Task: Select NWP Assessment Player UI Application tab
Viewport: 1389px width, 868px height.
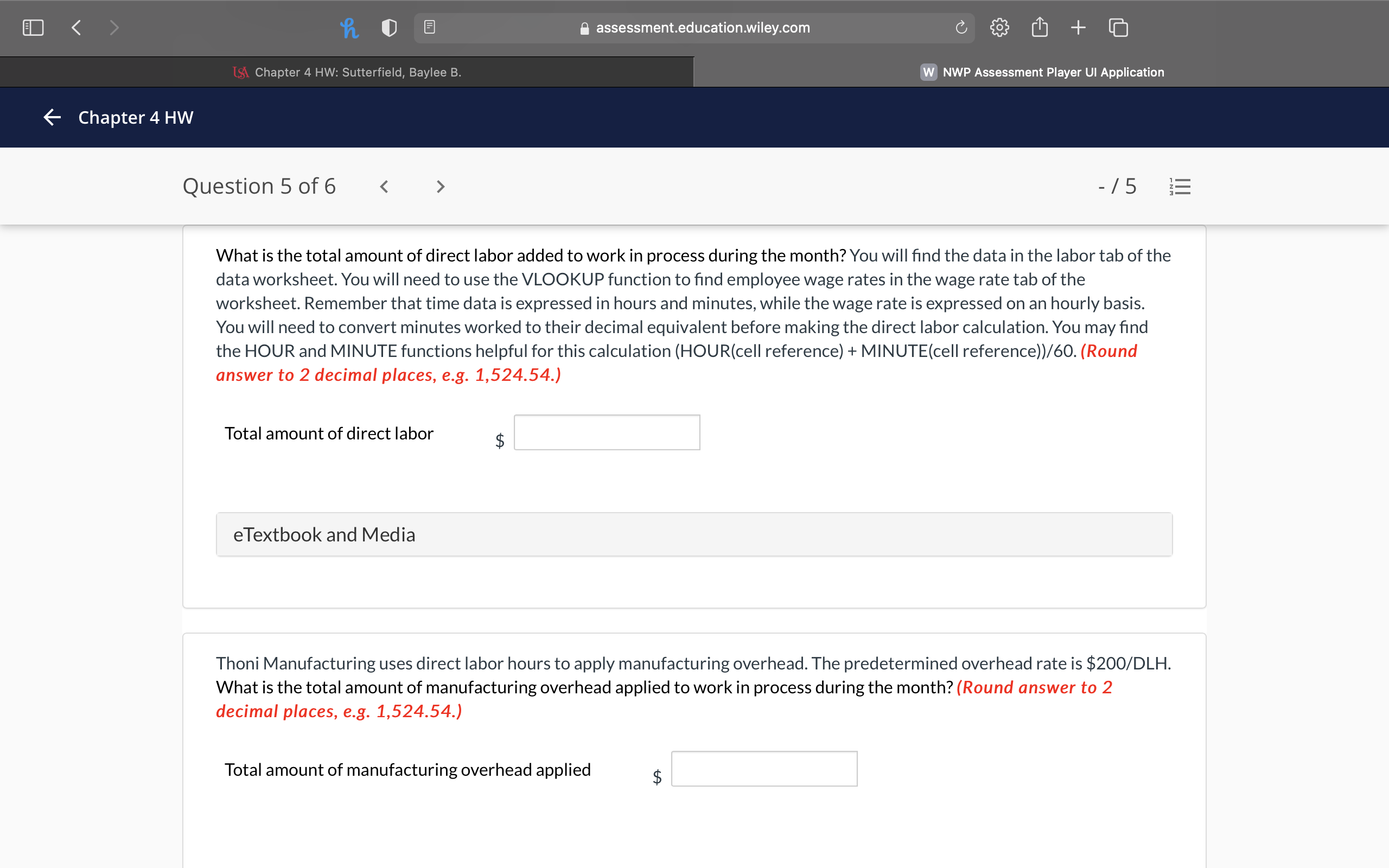Action: click(1042, 72)
